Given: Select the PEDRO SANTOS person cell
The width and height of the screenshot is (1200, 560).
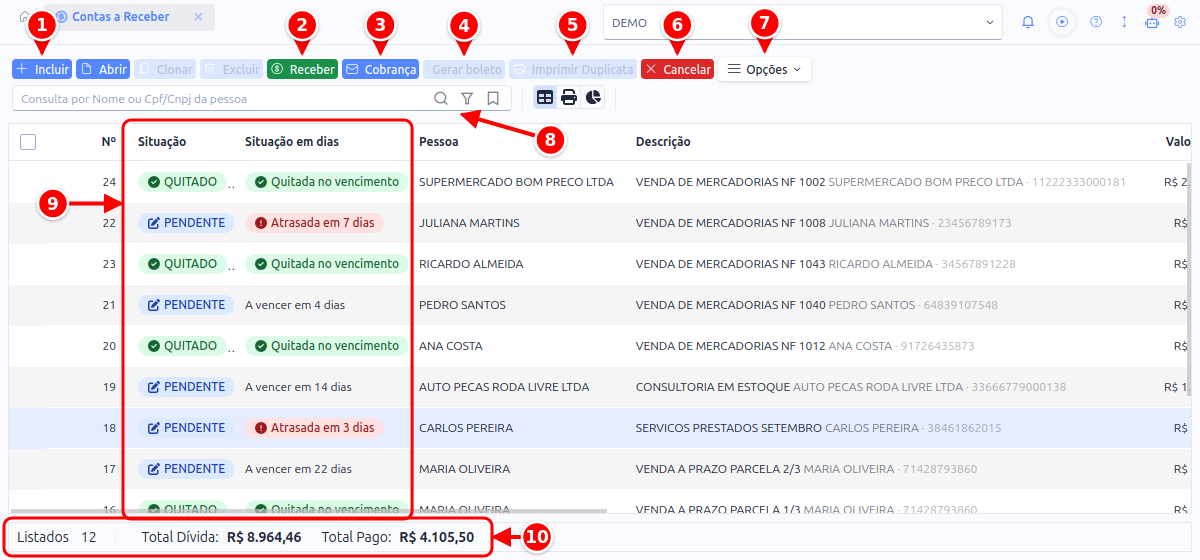Looking at the screenshot, I should (x=462, y=305).
